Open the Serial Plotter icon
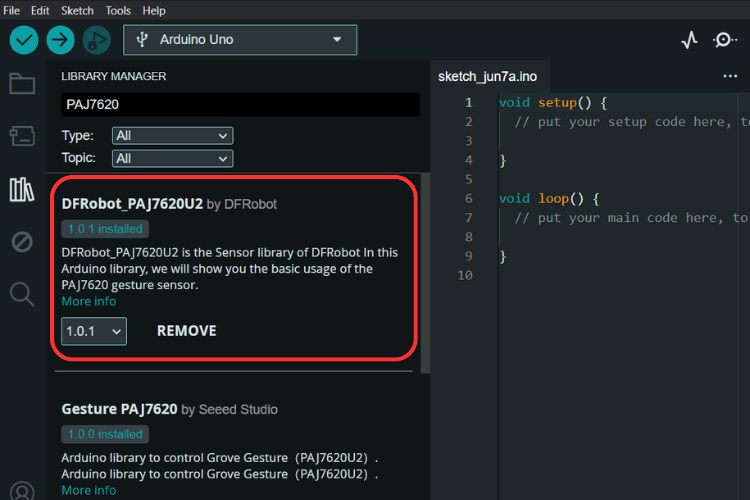Screen dimensions: 750x500 tap(689, 40)
